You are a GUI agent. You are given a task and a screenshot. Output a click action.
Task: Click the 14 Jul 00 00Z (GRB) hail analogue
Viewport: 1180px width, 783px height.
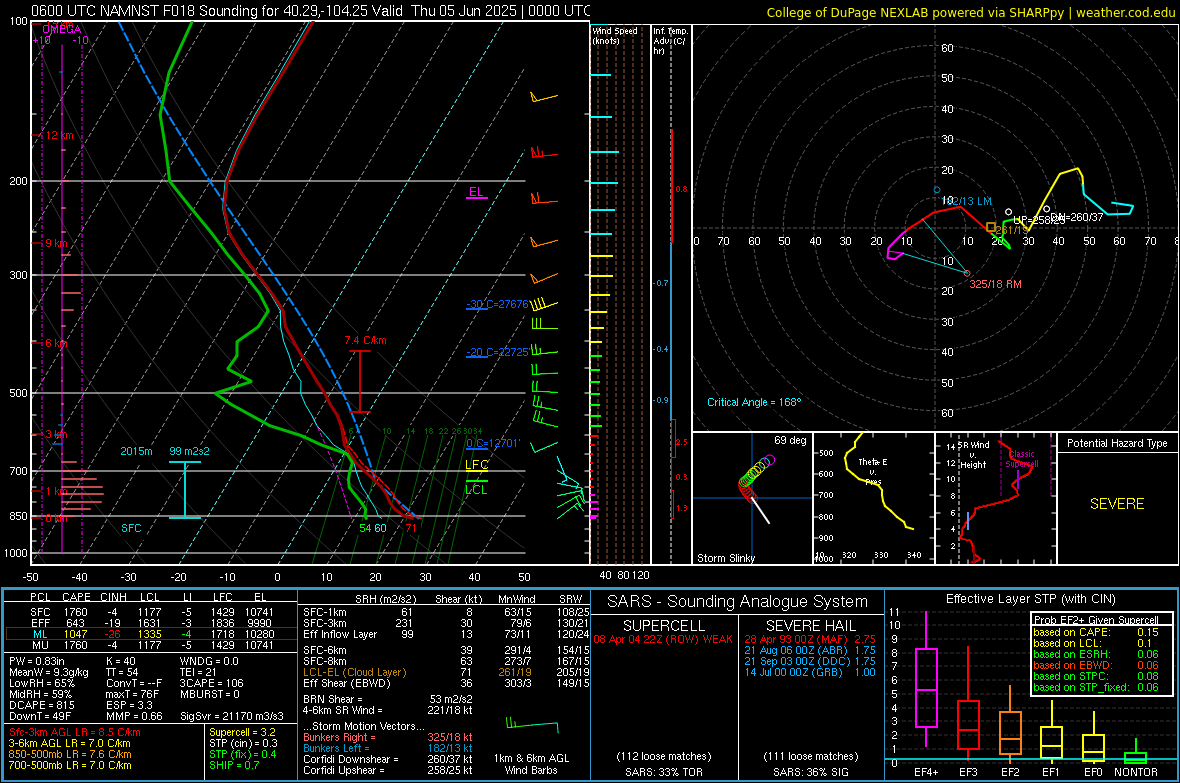tap(810, 672)
